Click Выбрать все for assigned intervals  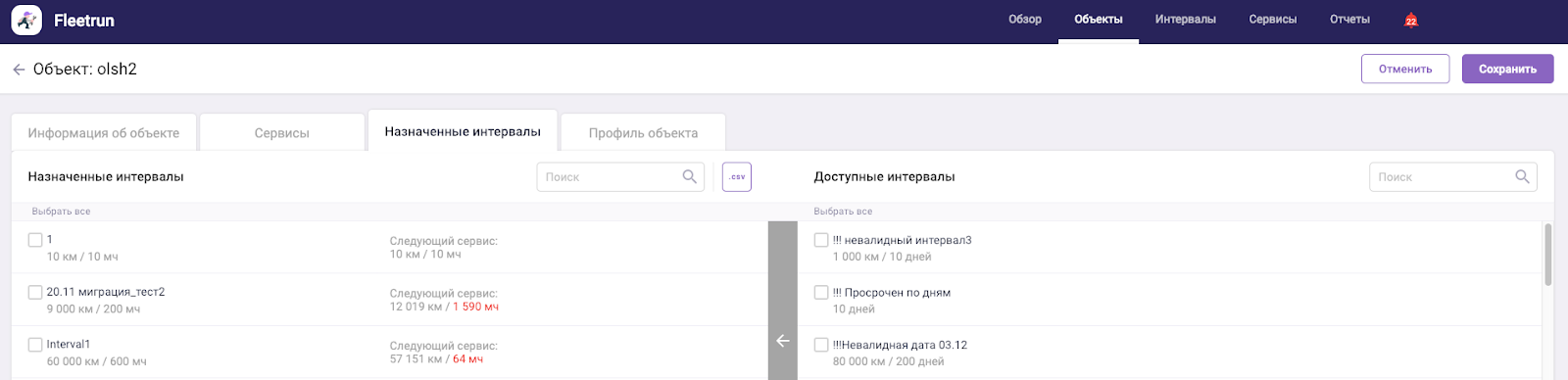[x=61, y=212]
